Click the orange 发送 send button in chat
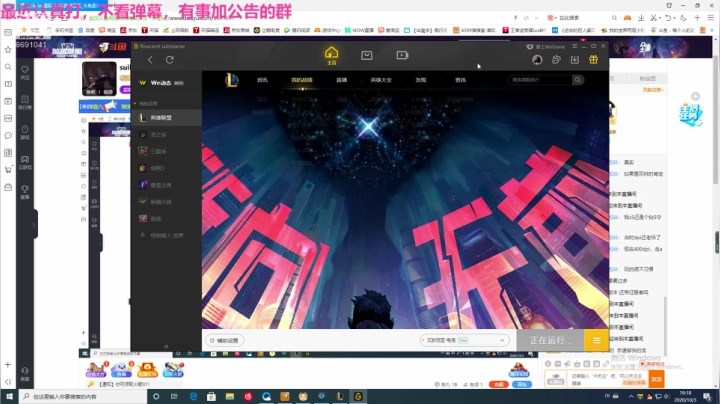Image resolution: width=720 pixels, height=404 pixels. (x=656, y=379)
